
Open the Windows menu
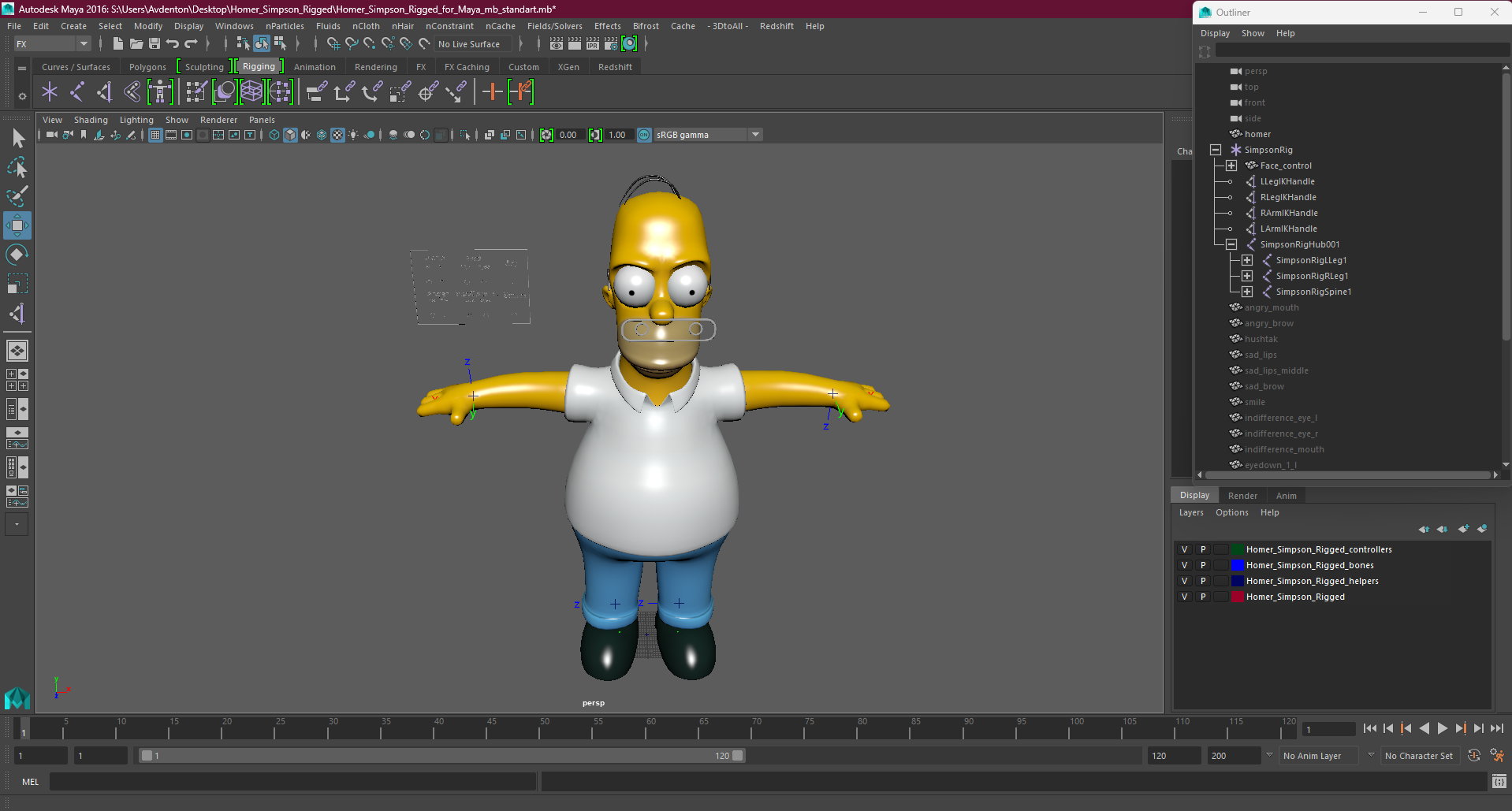(x=234, y=26)
